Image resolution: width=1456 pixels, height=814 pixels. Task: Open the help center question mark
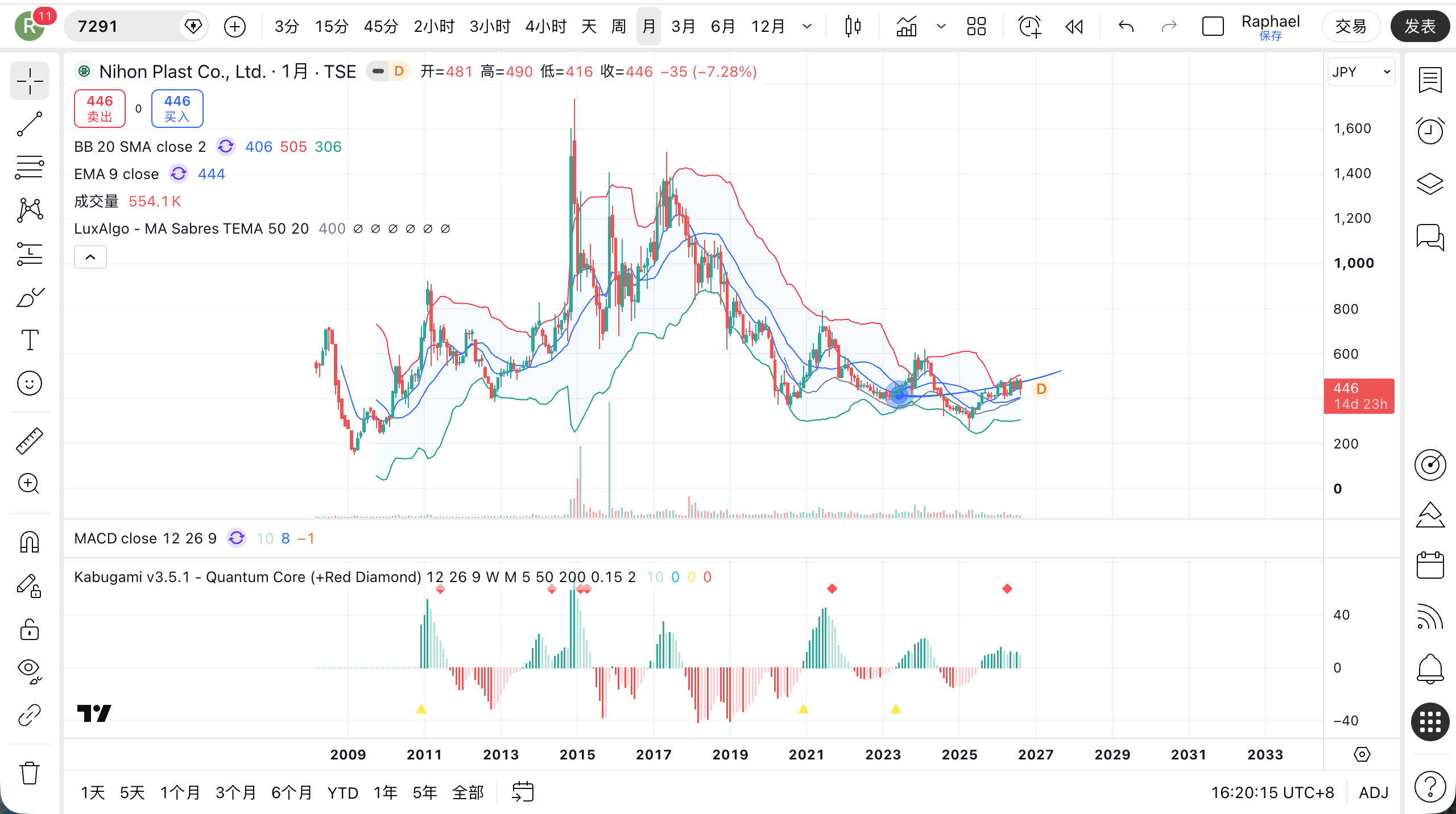pos(1430,787)
